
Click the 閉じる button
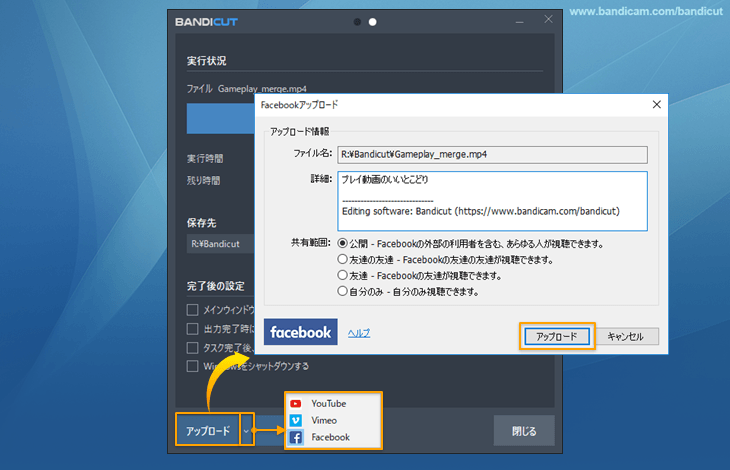[524, 431]
